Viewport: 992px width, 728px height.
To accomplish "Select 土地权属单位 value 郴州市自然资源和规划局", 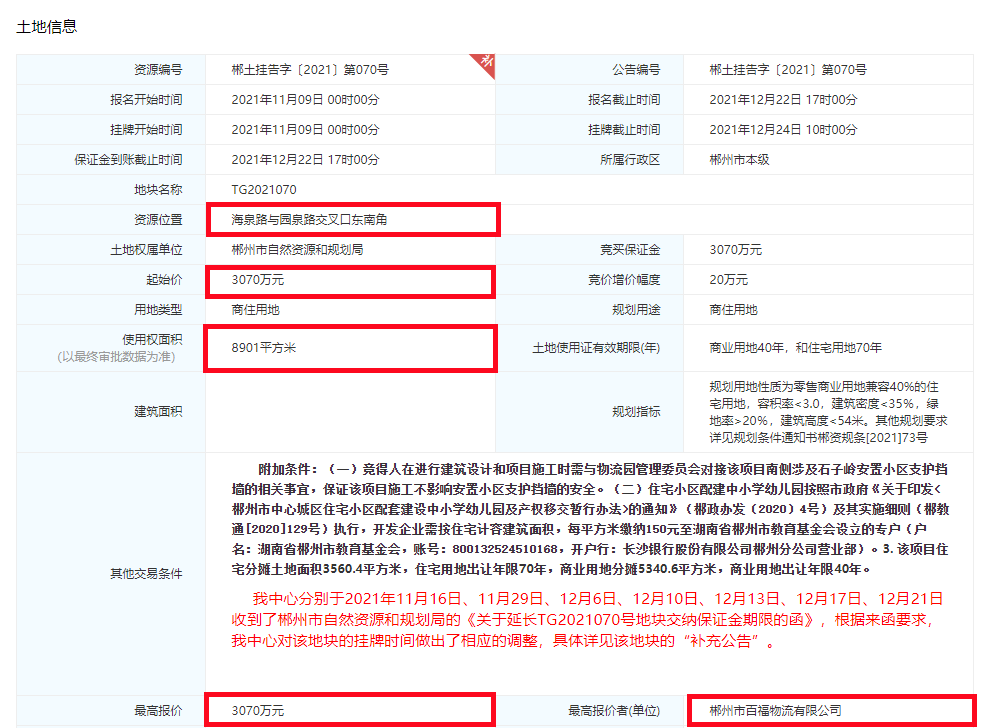I will [x=297, y=250].
